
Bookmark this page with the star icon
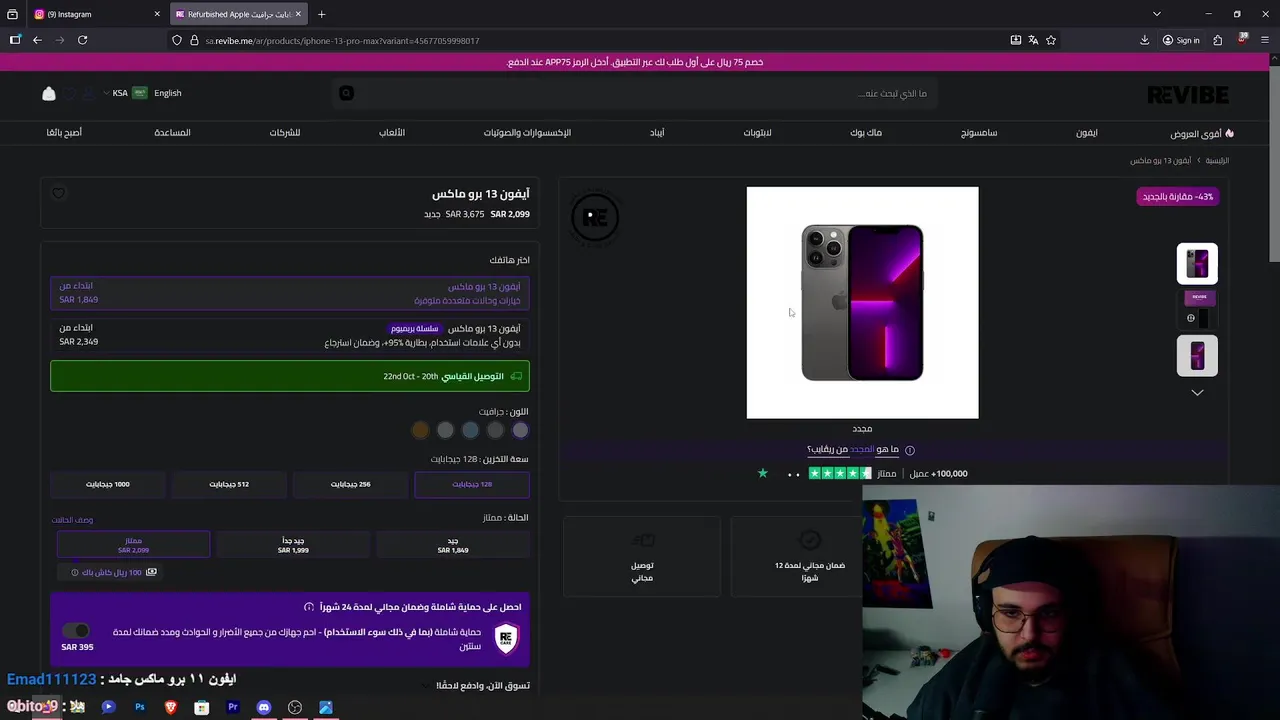[x=1051, y=40]
